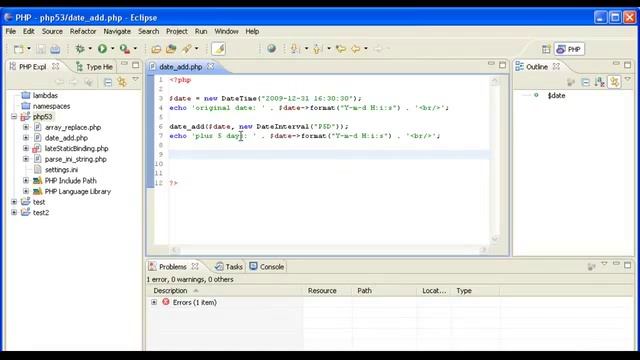Open PHP Explorer view menu triangle

click(x=136, y=80)
